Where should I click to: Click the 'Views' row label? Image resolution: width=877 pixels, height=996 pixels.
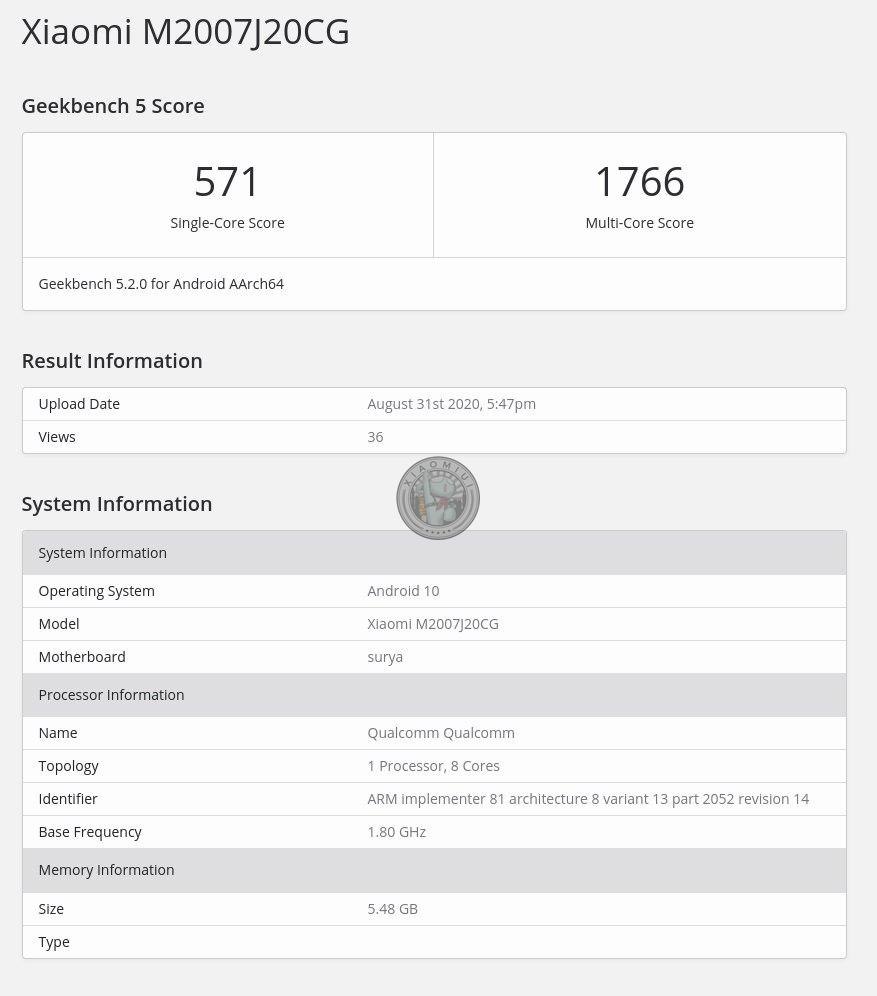coord(57,437)
